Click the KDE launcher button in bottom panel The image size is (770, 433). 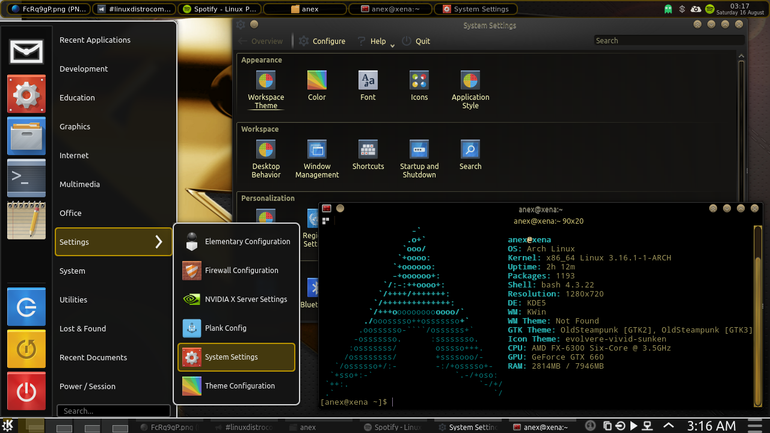(7, 425)
